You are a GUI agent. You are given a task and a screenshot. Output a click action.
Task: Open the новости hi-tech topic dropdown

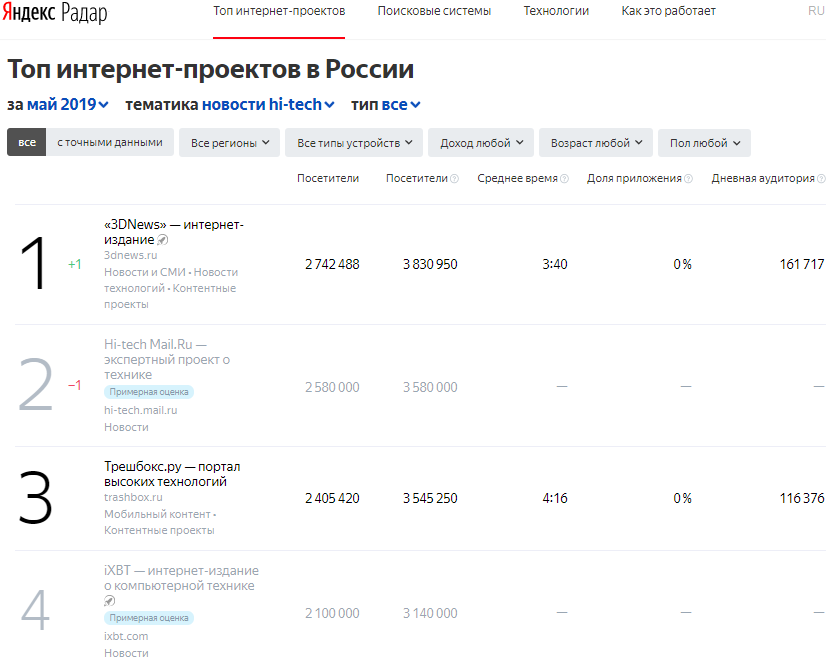click(x=268, y=104)
